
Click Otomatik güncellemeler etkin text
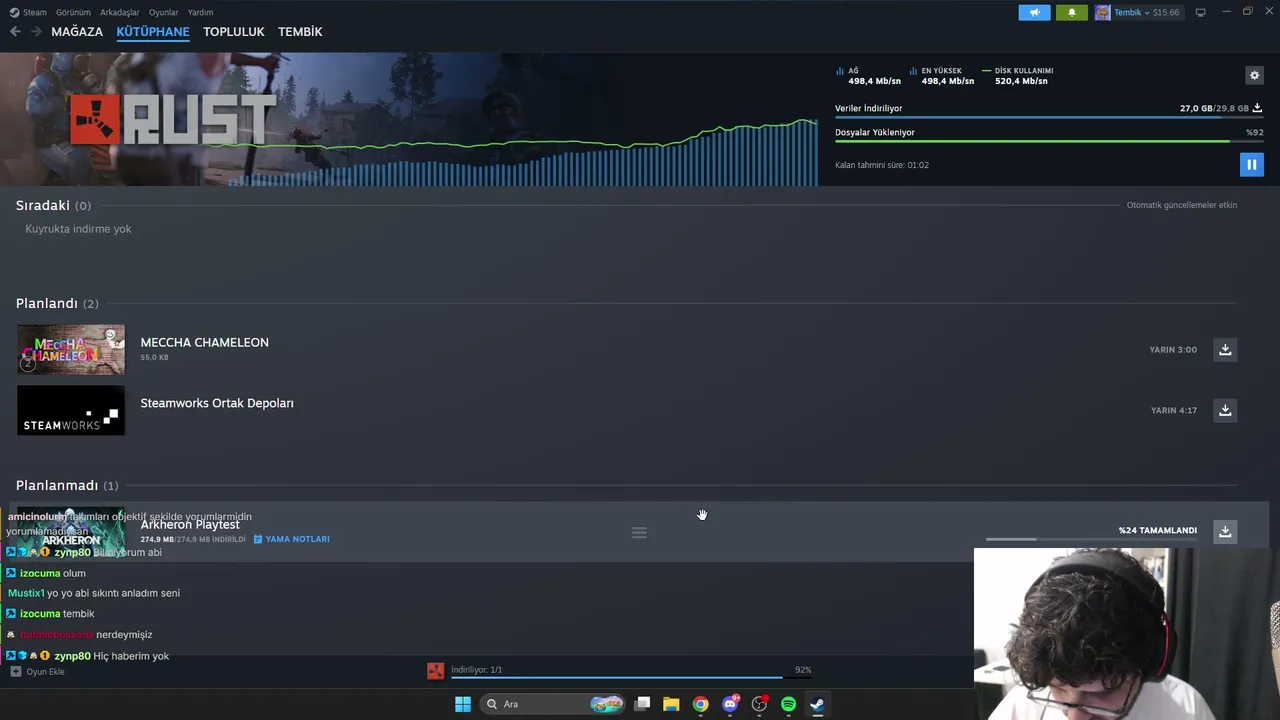pos(1182,205)
